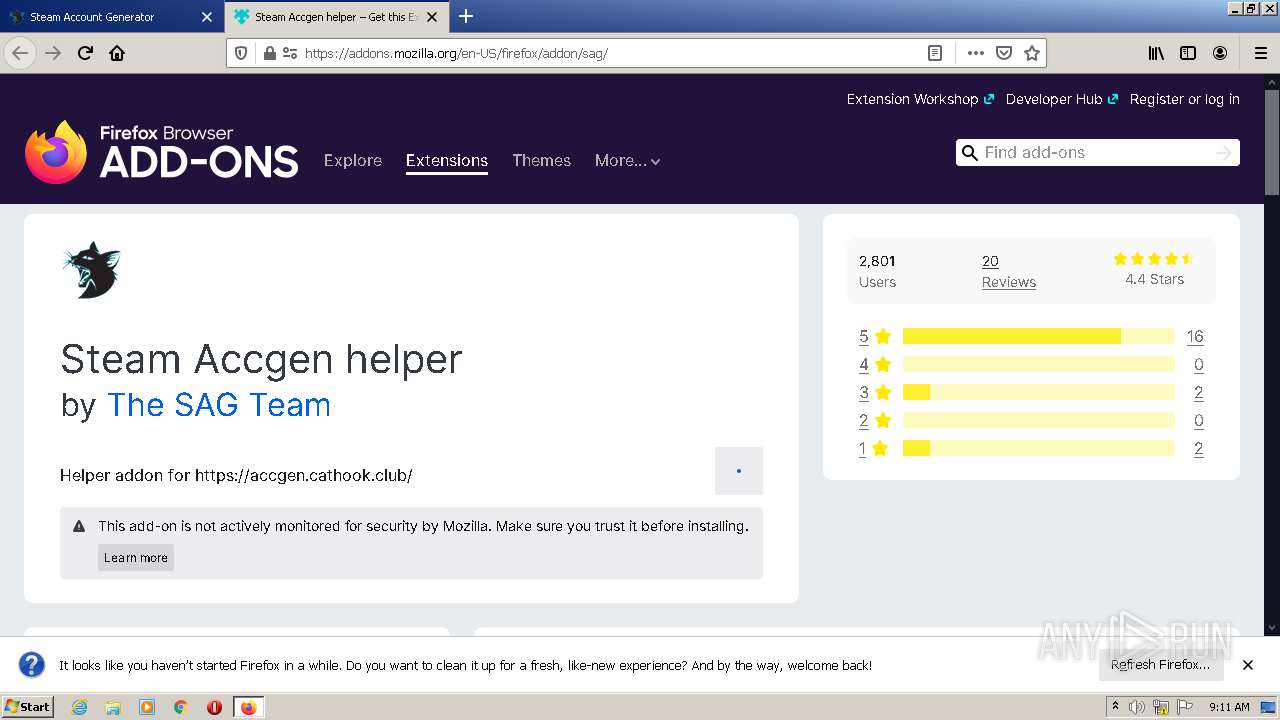Image resolution: width=1280 pixels, height=720 pixels.
Task: Open the Explore section
Action: point(353,160)
